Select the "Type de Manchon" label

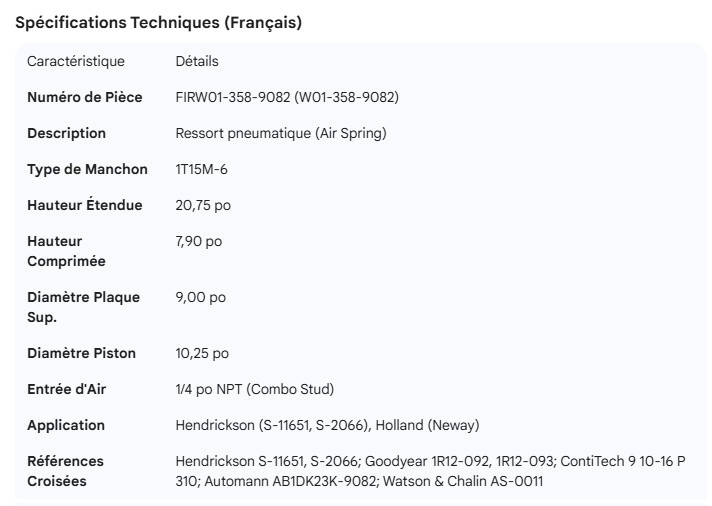point(87,169)
